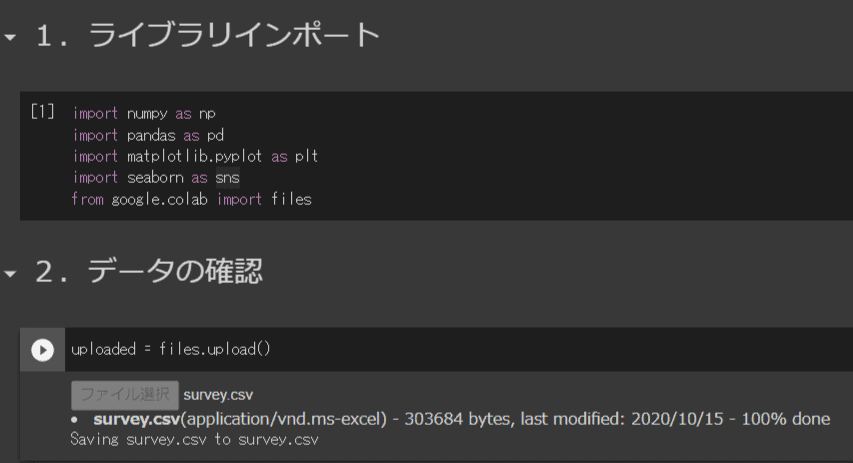Collapse the データの確認 section arrow
853x463 pixels.
(x=10, y=273)
